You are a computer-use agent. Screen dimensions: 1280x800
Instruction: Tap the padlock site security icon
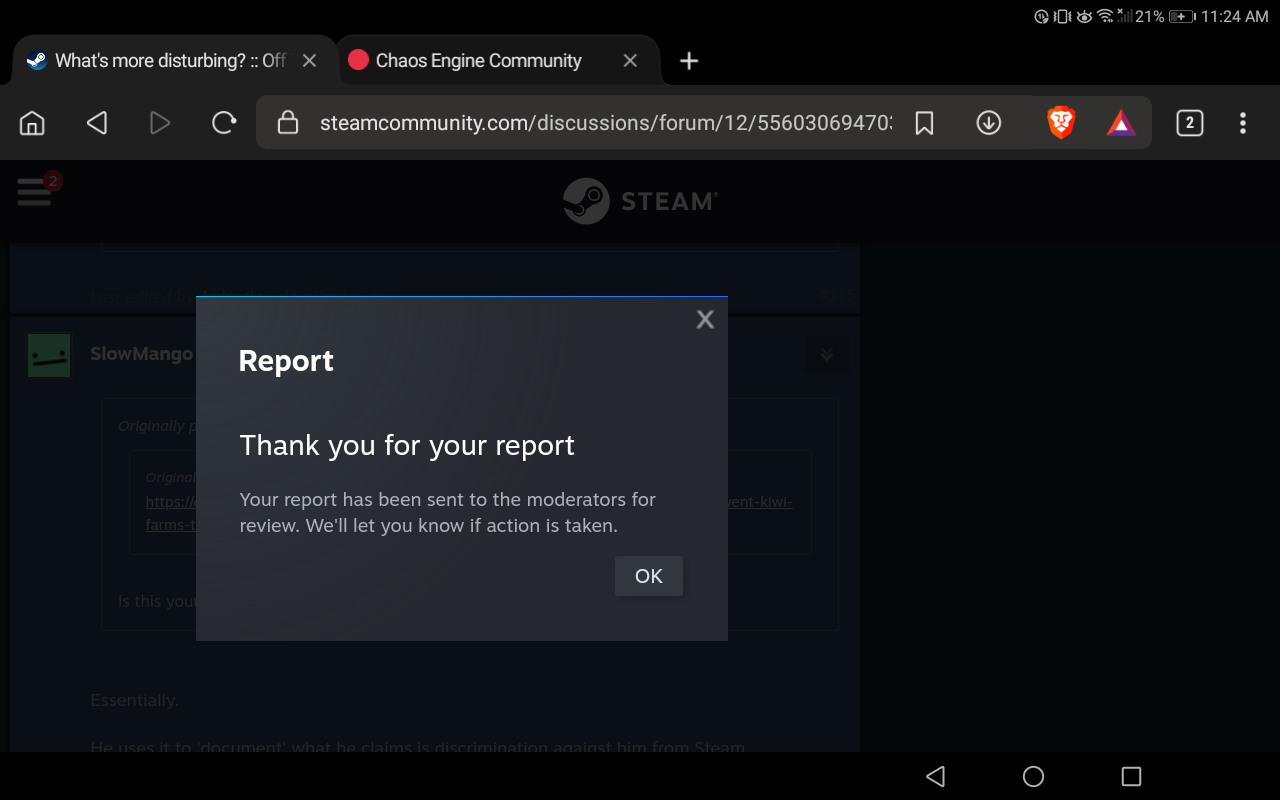pyautogui.click(x=288, y=123)
